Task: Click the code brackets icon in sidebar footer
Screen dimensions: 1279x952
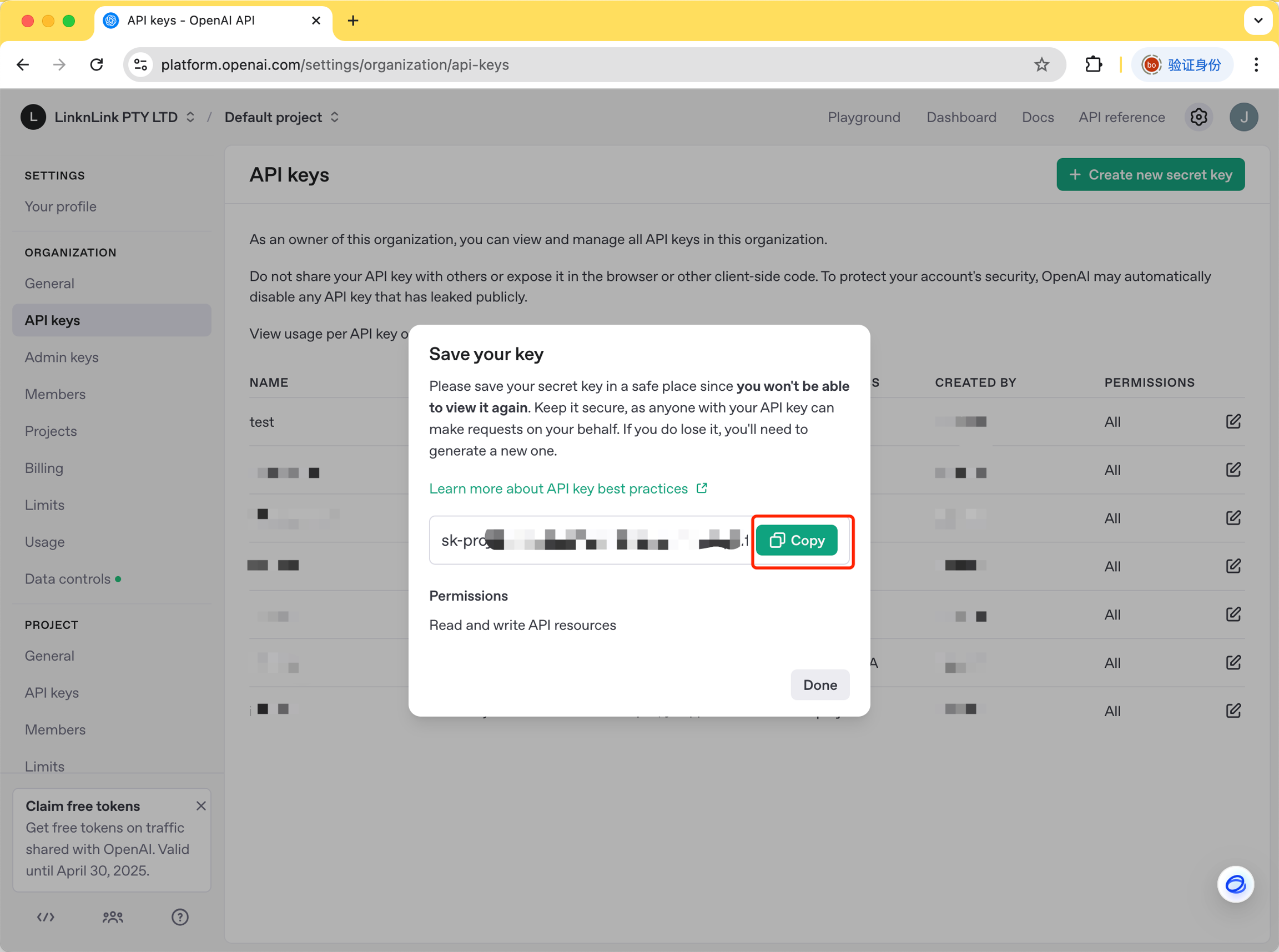Action: [46, 917]
